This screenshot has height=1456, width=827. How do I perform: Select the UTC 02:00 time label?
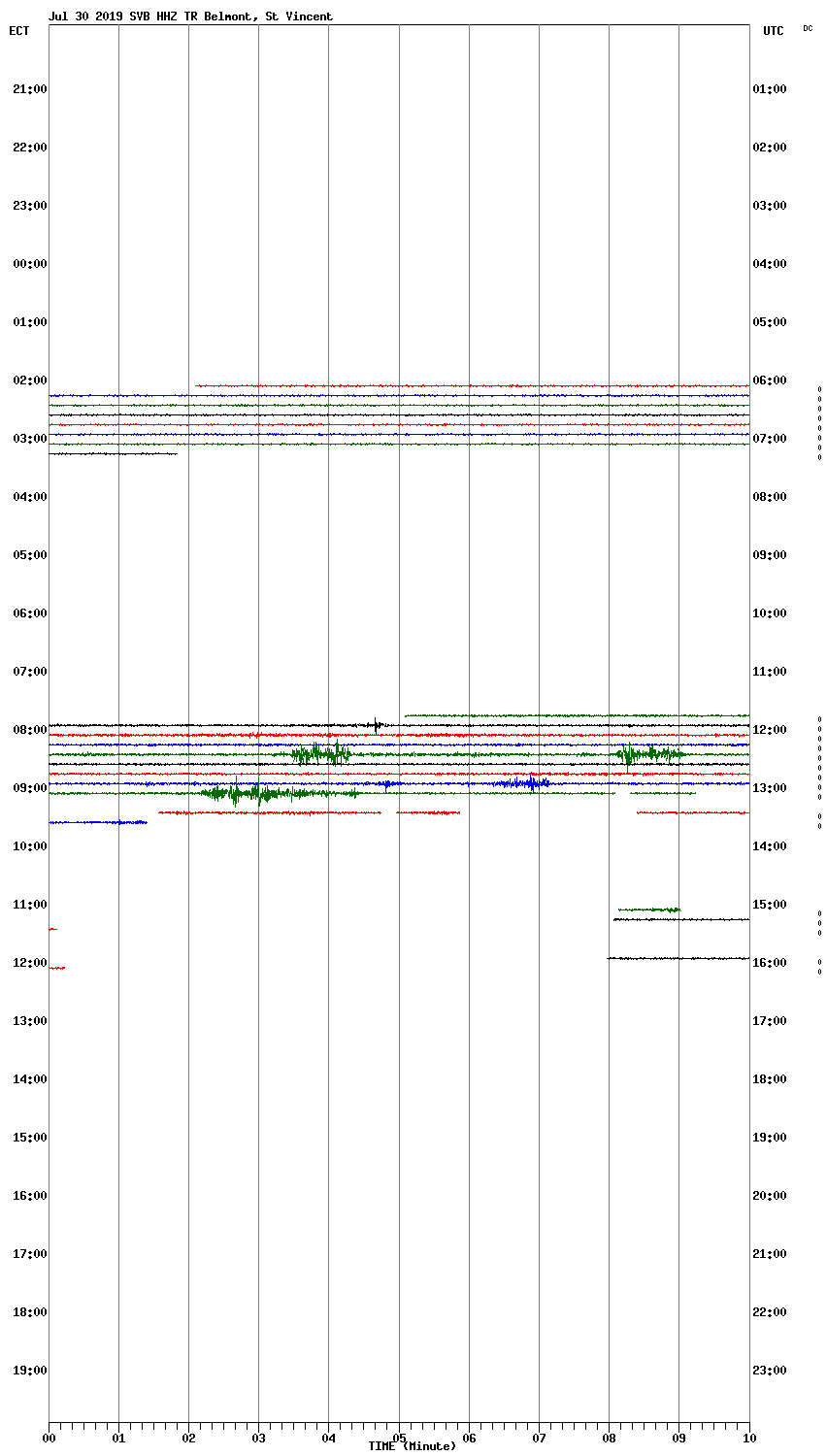click(770, 148)
